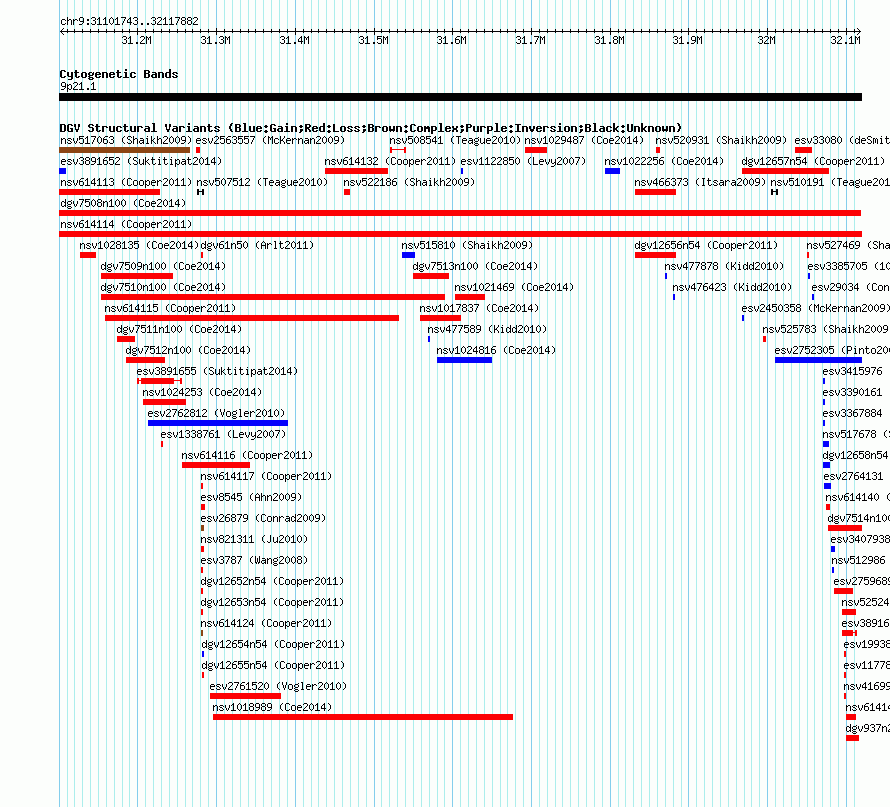The image size is (890, 807).
Task: Open the dgv7508n100 (Coe2014) label
Action: point(123,203)
